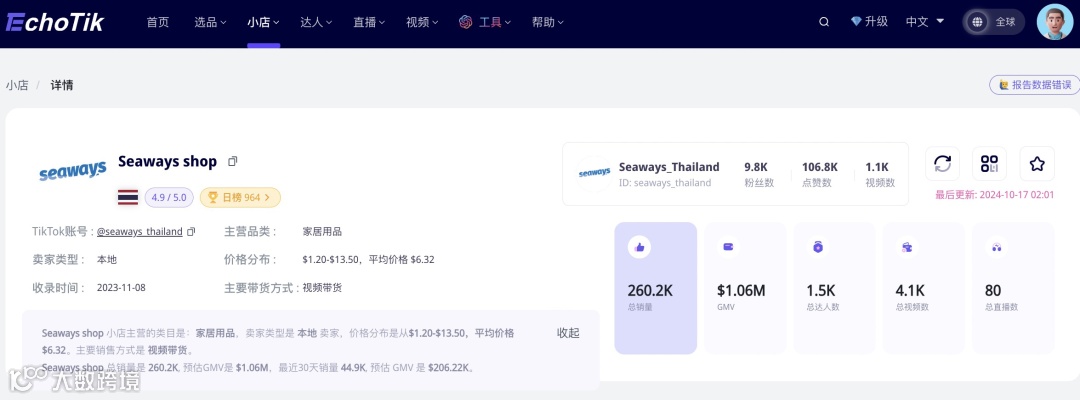1080x400 pixels.
Task: Click the user avatar icon
Action: [x=1055, y=22]
